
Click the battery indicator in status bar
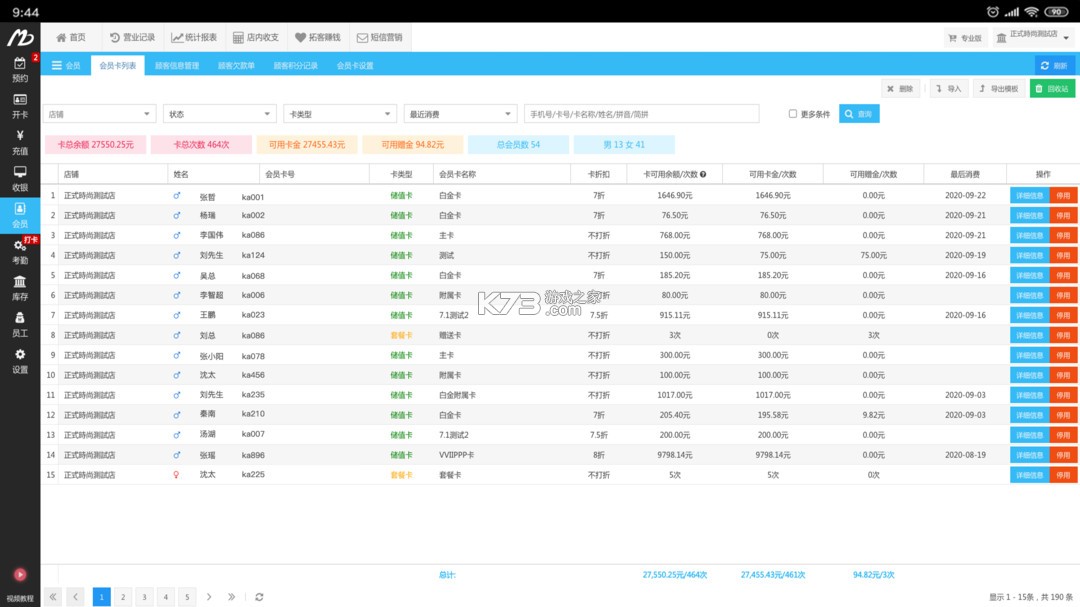(x=1057, y=12)
